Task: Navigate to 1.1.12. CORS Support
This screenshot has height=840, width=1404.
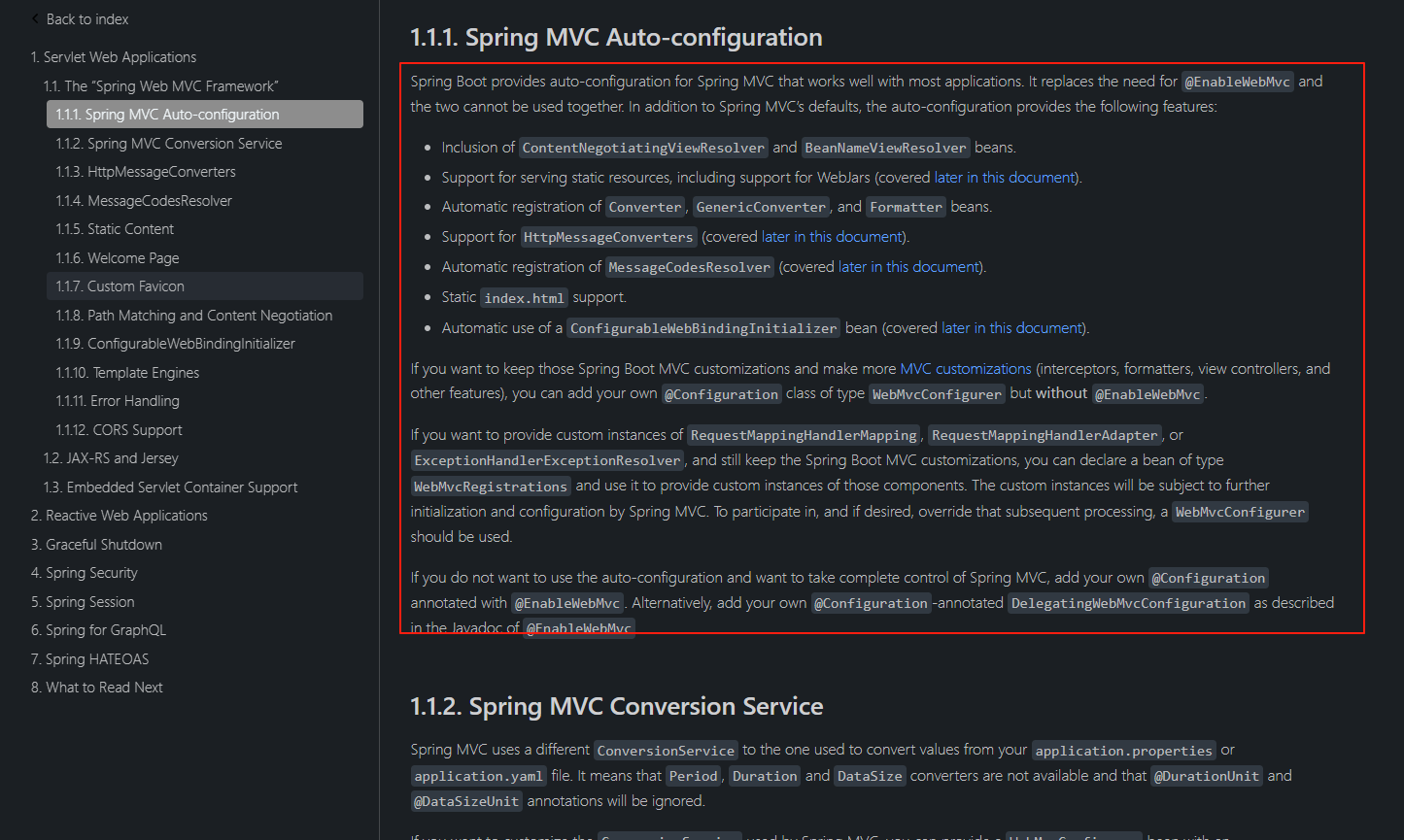Action: [119, 430]
